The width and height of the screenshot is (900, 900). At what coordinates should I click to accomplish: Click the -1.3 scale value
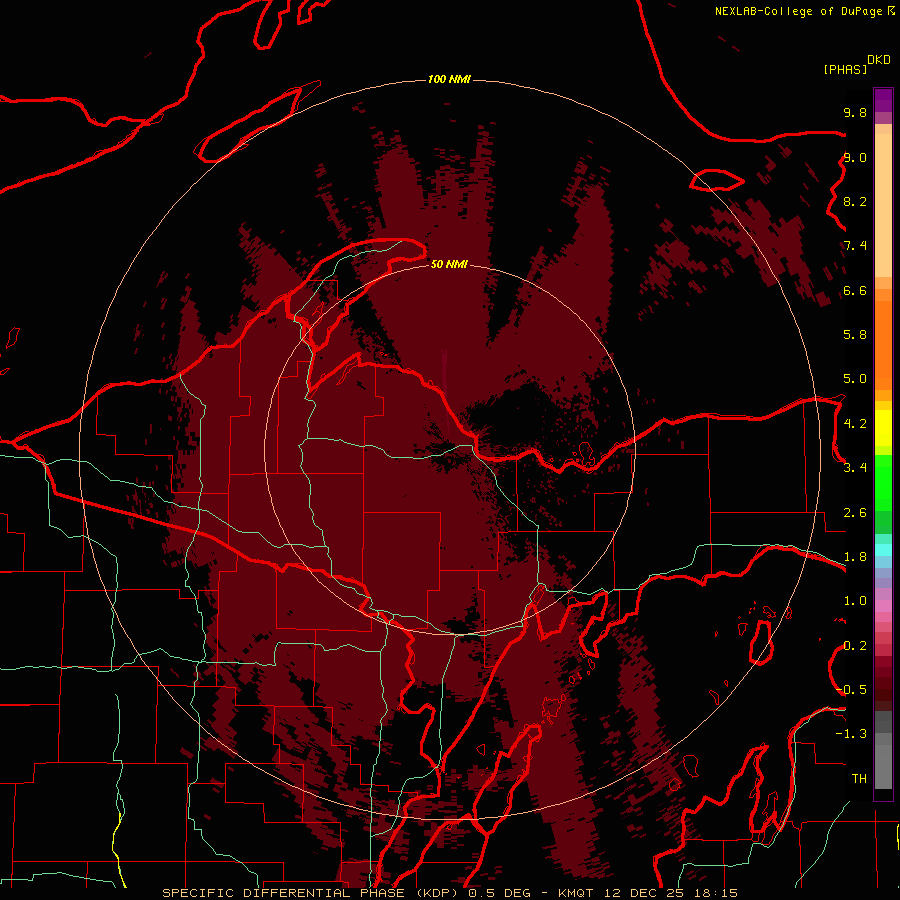click(x=851, y=734)
